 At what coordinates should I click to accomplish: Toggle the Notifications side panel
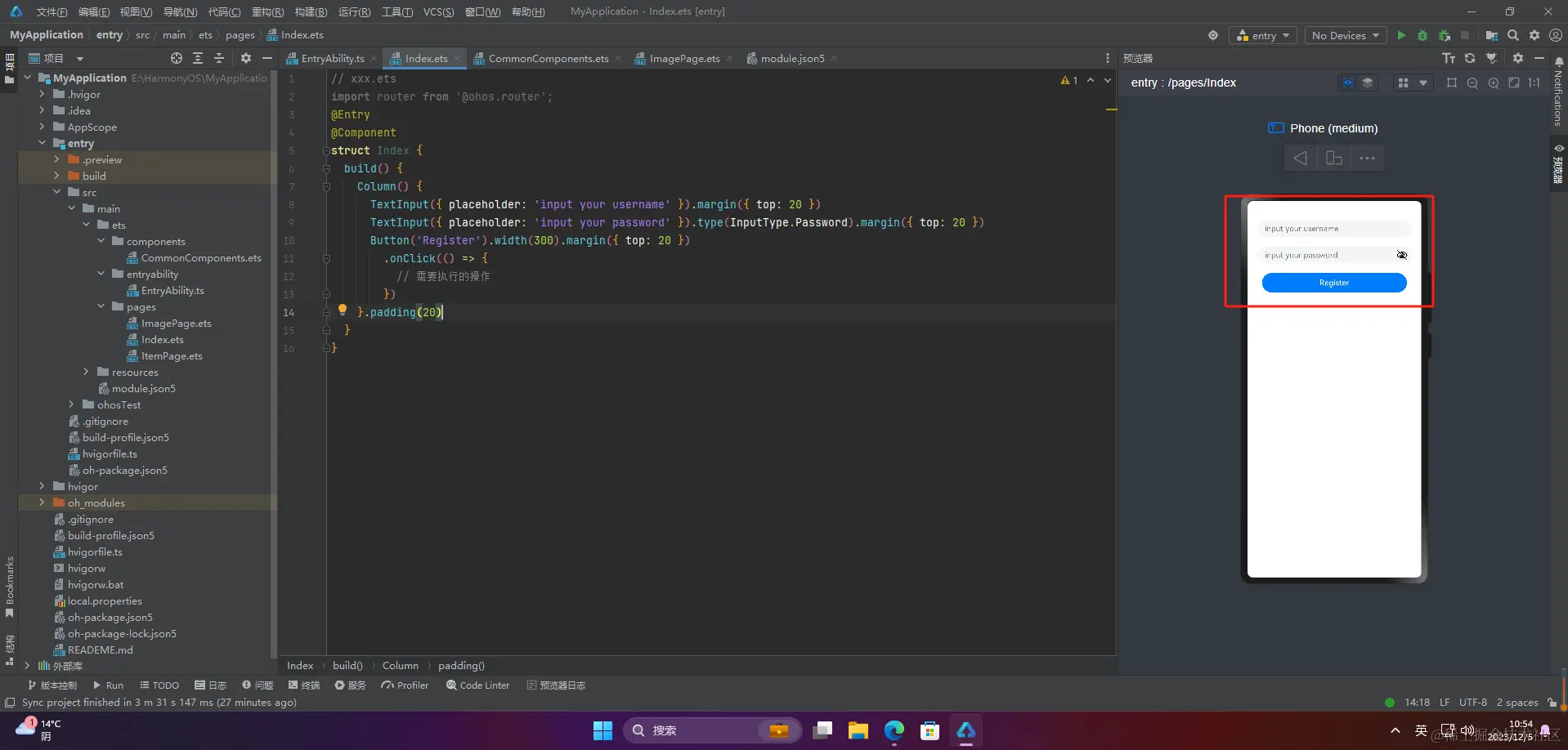coord(1558,90)
